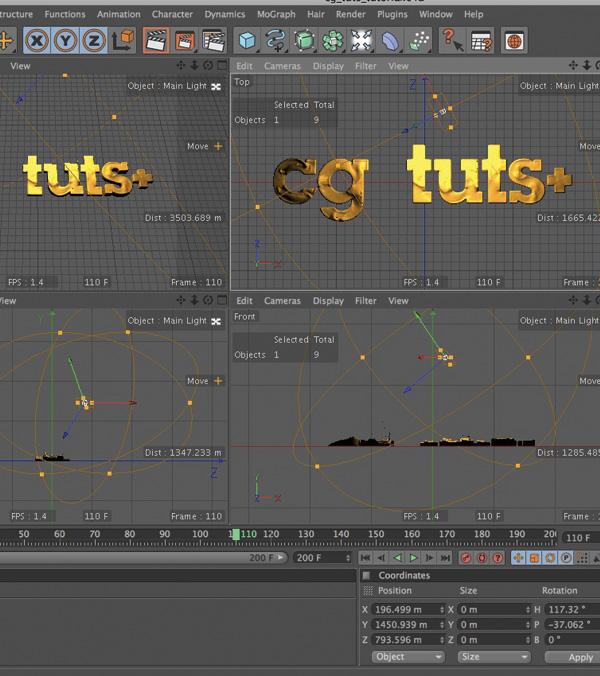Viewport: 600px width, 676px height.
Task: Click the Coordinates panel grip icon
Action: point(368,591)
